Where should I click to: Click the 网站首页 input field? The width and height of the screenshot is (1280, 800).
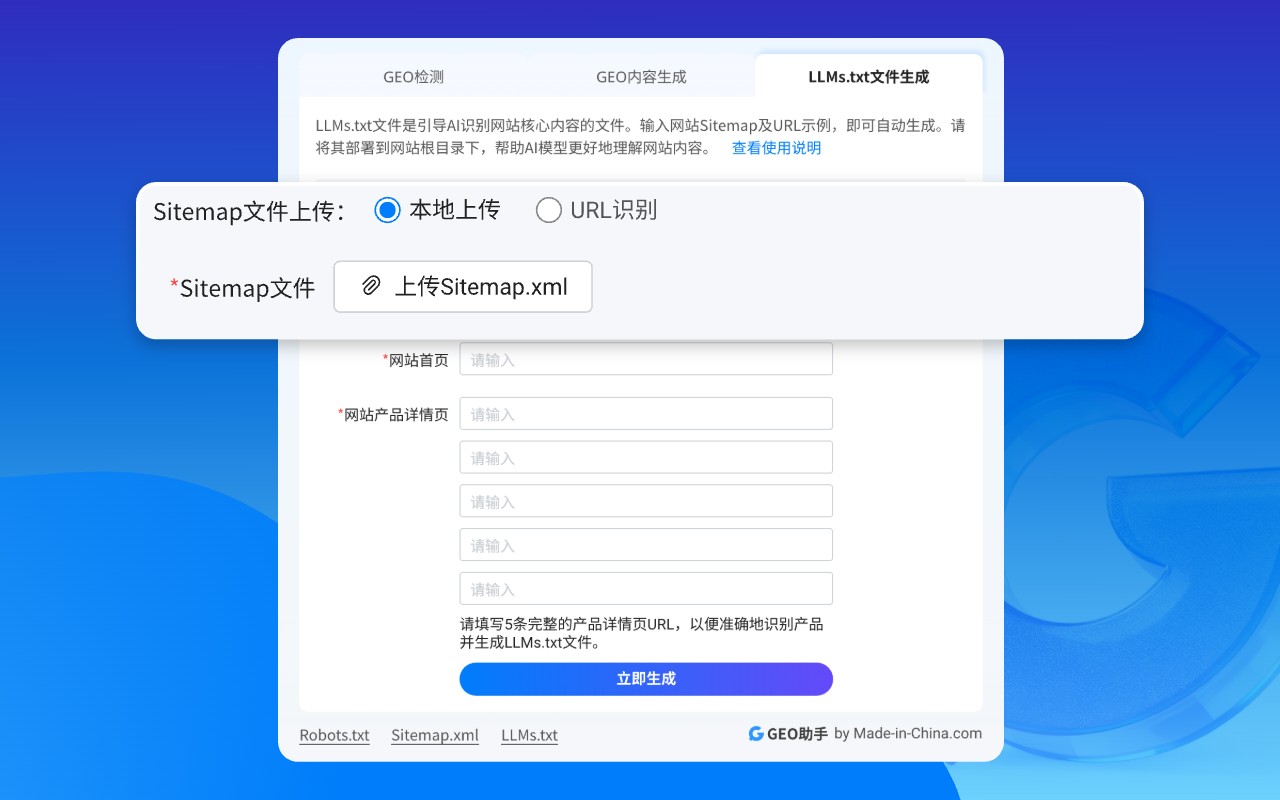point(645,358)
